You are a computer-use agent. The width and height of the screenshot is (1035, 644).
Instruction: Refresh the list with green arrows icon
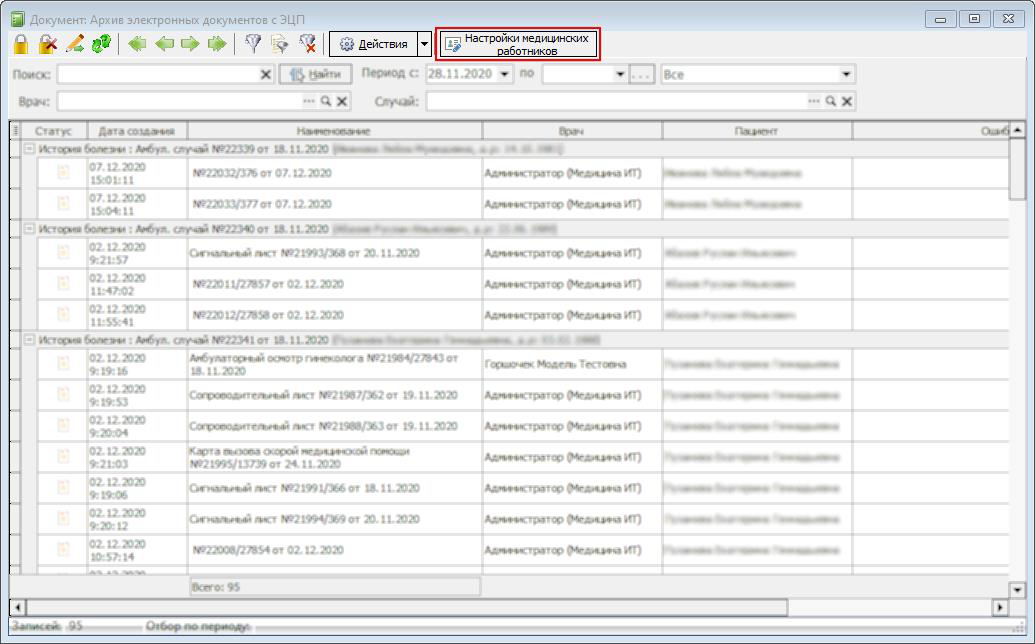click(101, 44)
